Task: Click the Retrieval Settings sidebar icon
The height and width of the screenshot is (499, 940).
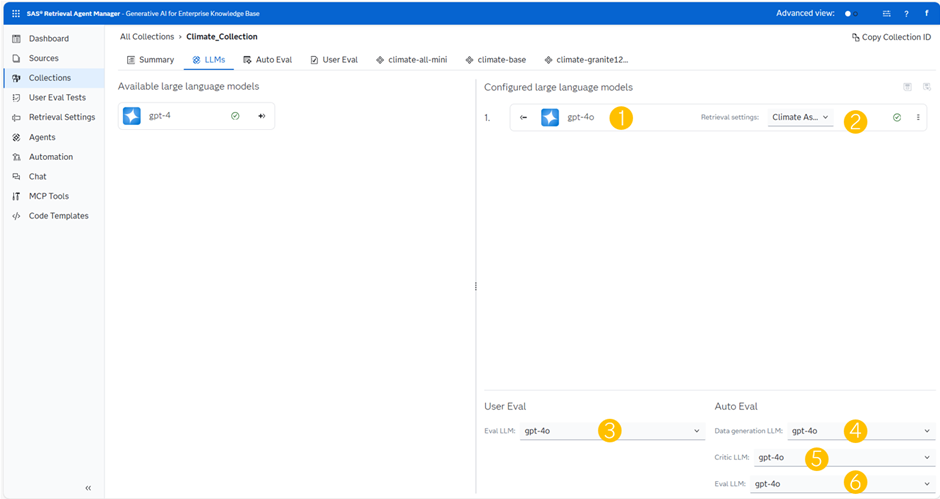Action: pyautogui.click(x=16, y=118)
